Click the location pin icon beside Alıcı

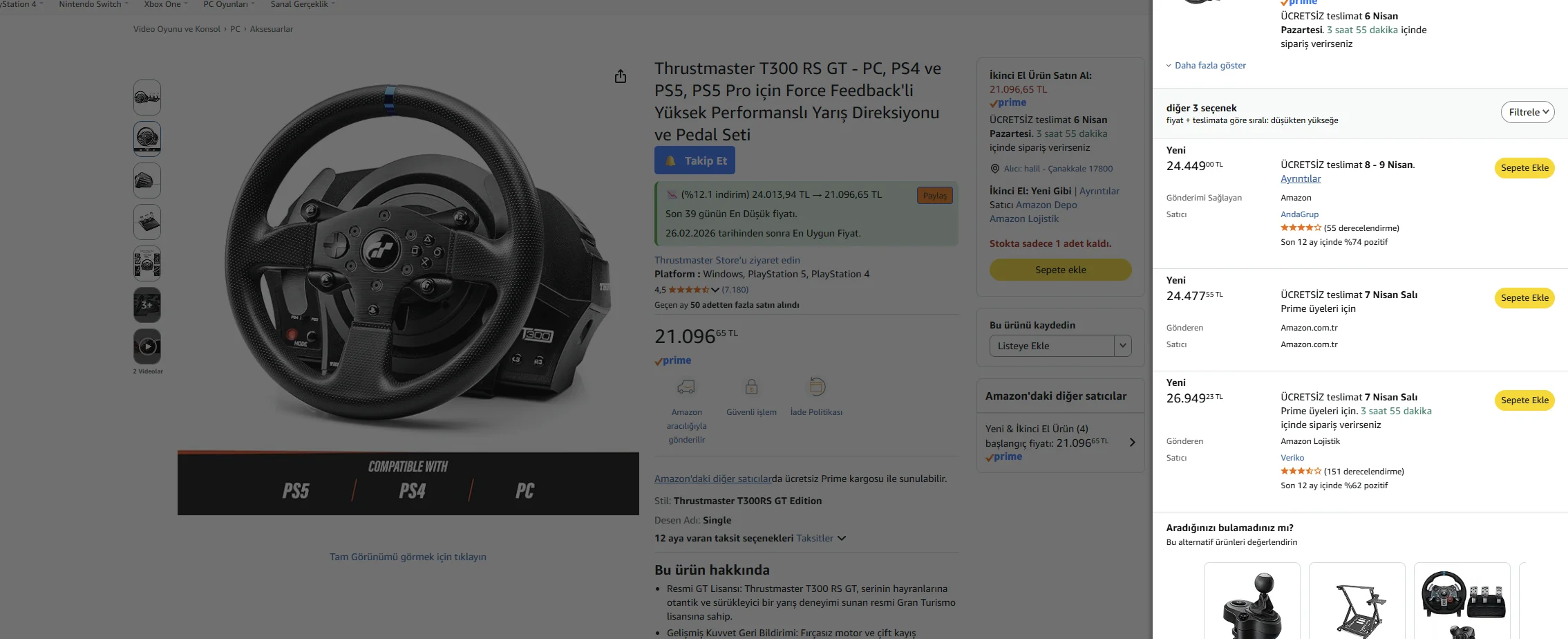click(995, 169)
